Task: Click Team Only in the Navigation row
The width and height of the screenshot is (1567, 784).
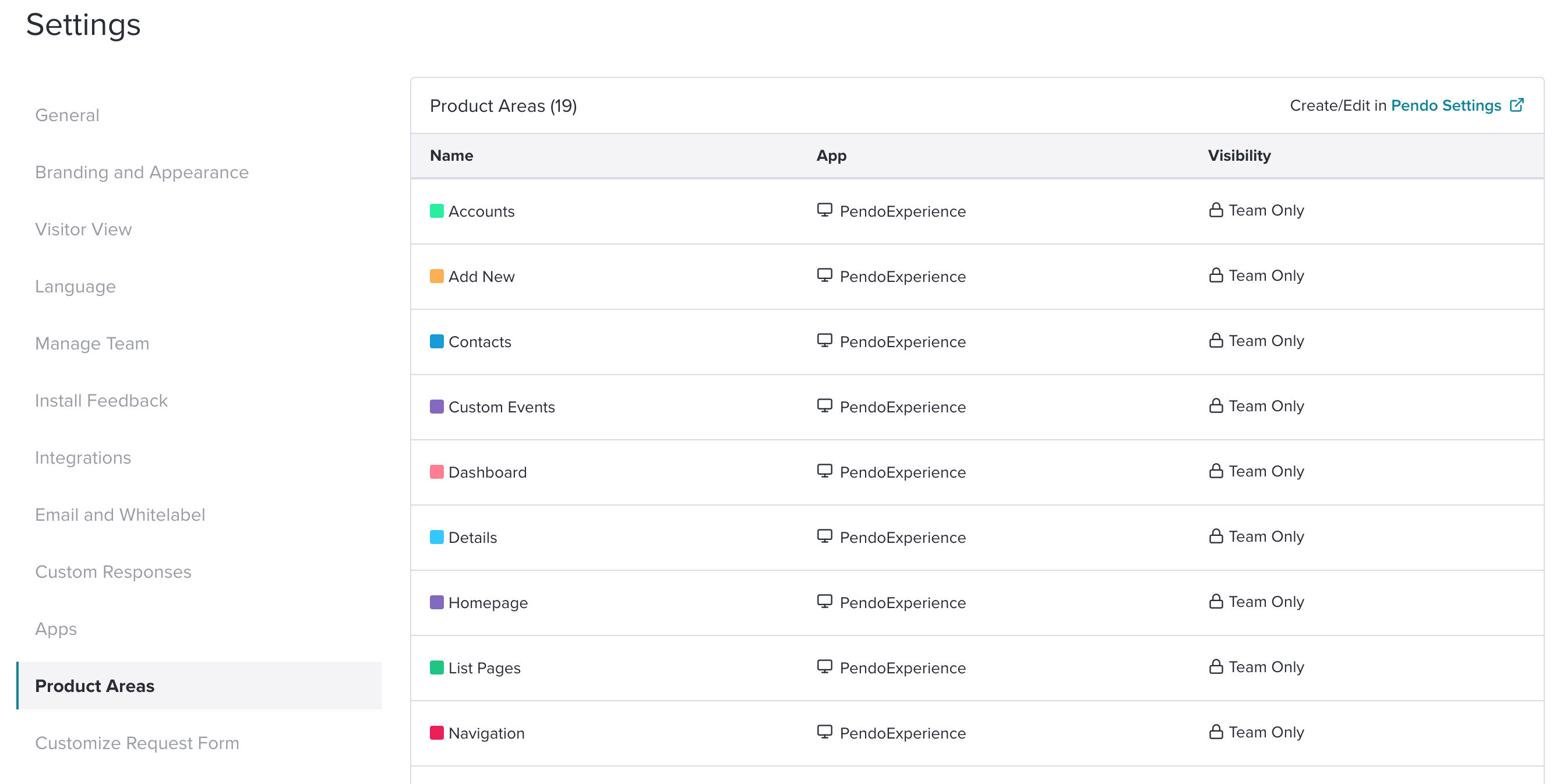Action: coord(1266,732)
